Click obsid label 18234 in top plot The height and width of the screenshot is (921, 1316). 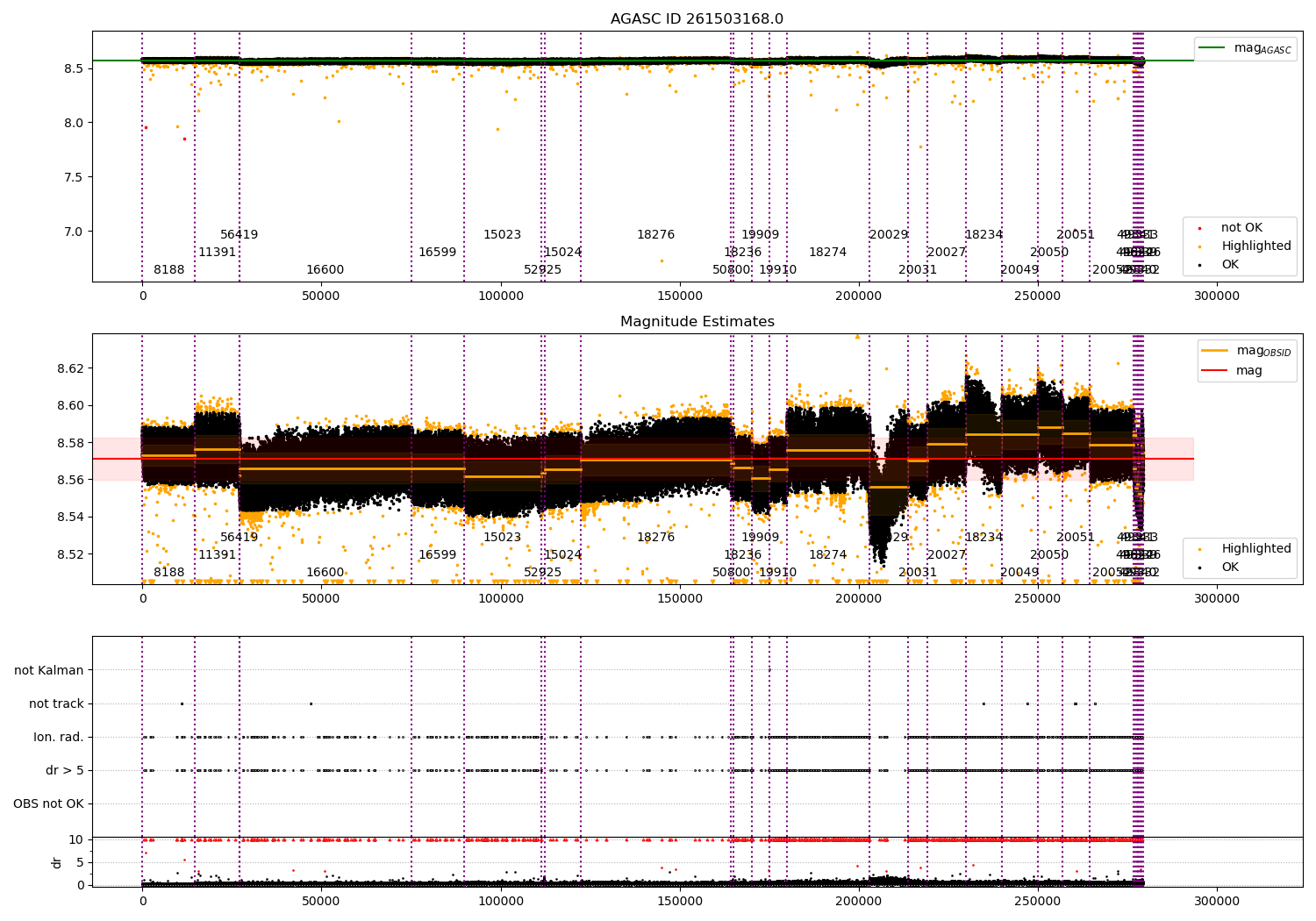pos(983,235)
